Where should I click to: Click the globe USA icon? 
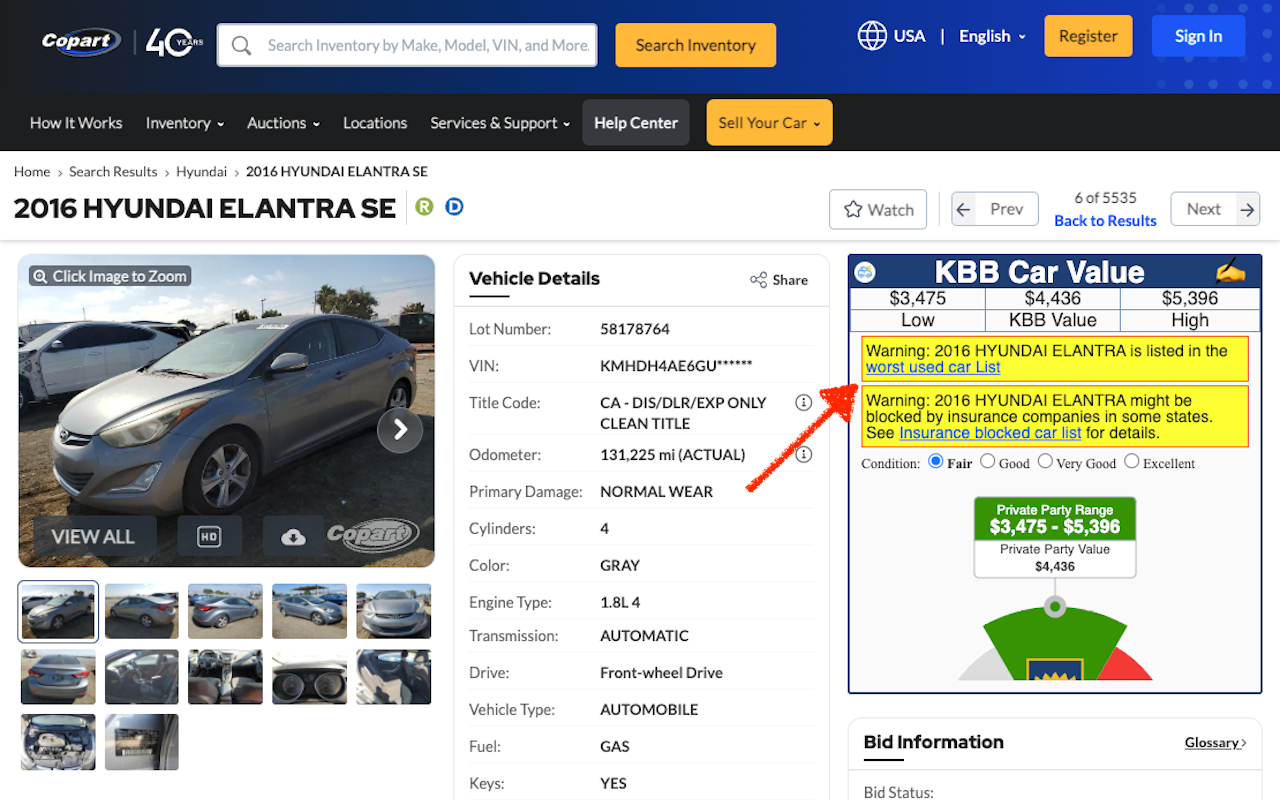(872, 36)
